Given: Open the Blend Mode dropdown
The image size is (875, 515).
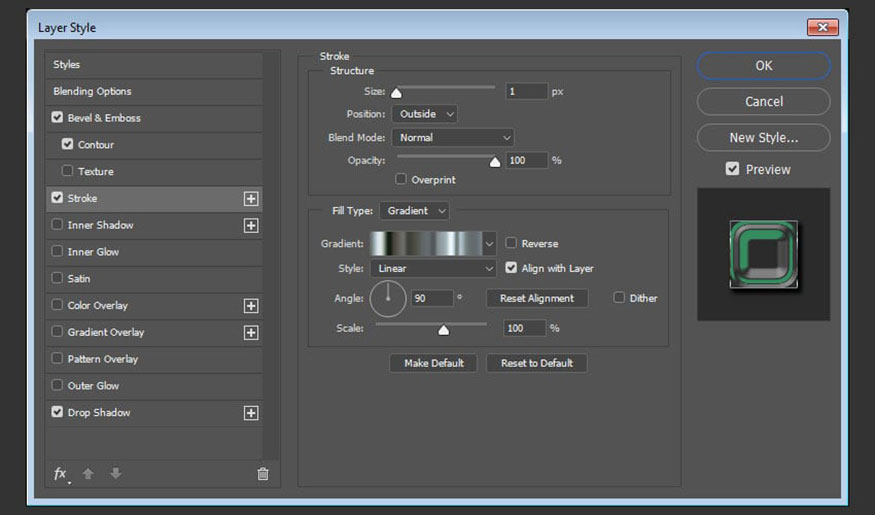Looking at the screenshot, I should pyautogui.click(x=453, y=137).
